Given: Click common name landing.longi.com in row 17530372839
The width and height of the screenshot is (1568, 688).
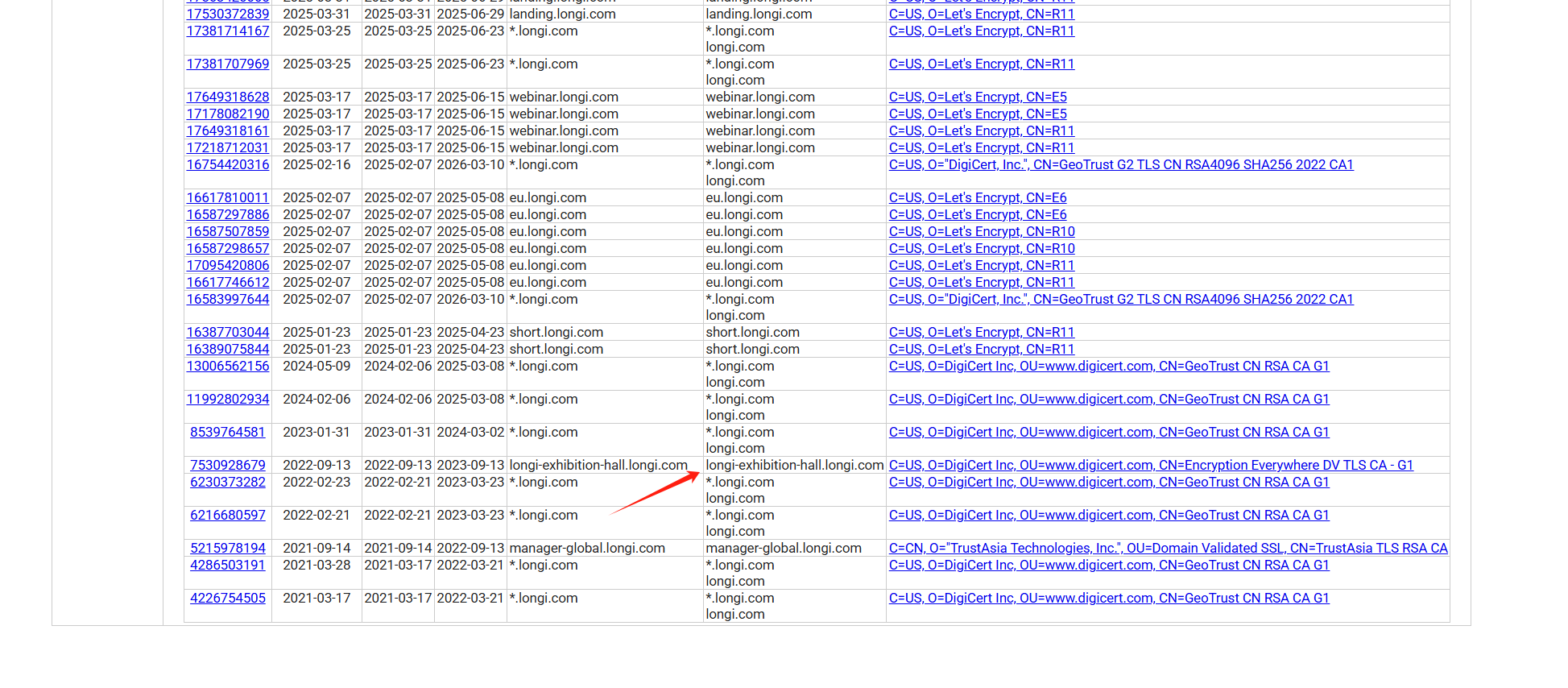Looking at the screenshot, I should [x=563, y=14].
